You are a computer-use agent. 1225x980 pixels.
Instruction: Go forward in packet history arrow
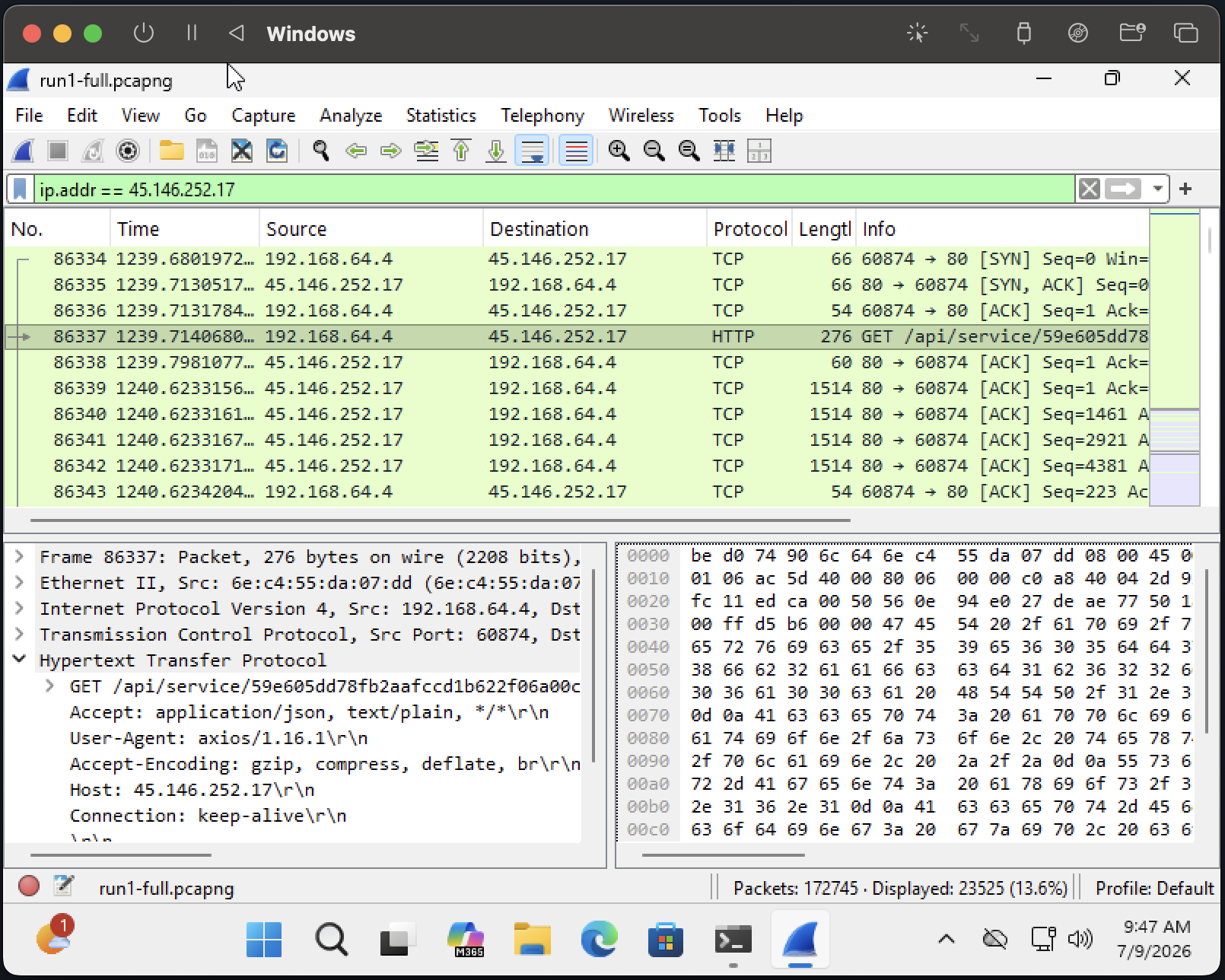tap(391, 151)
